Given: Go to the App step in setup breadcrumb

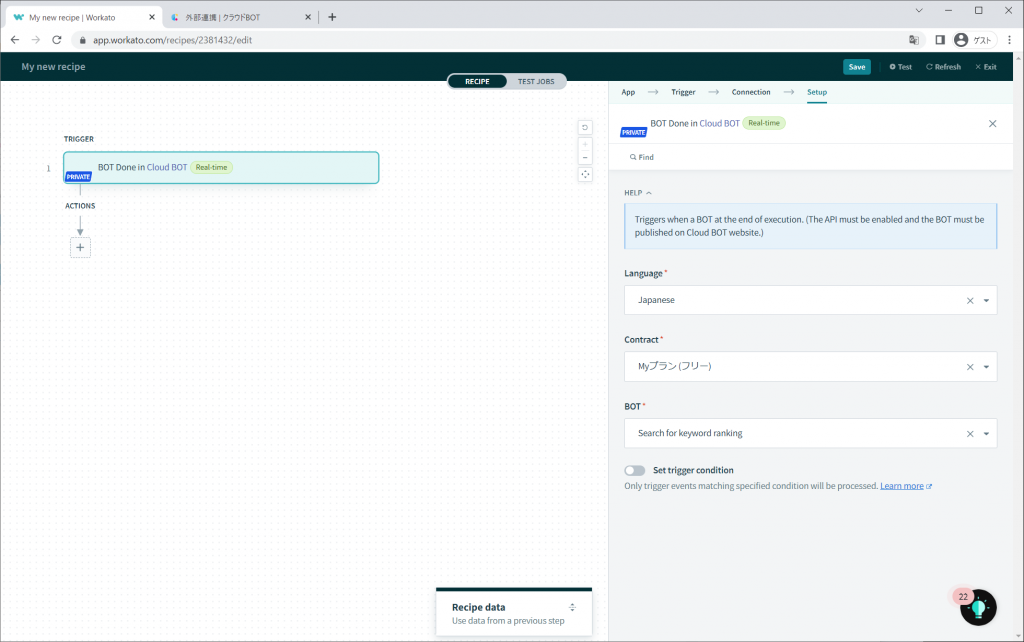Looking at the screenshot, I should click(x=628, y=92).
